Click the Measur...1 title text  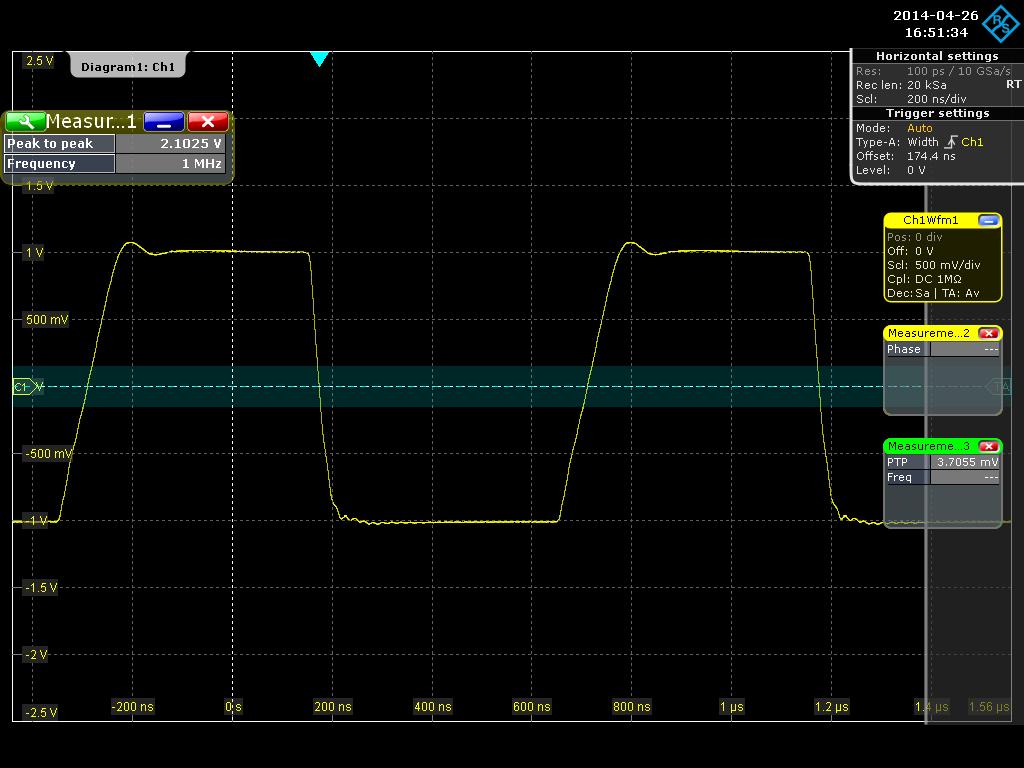[91, 121]
